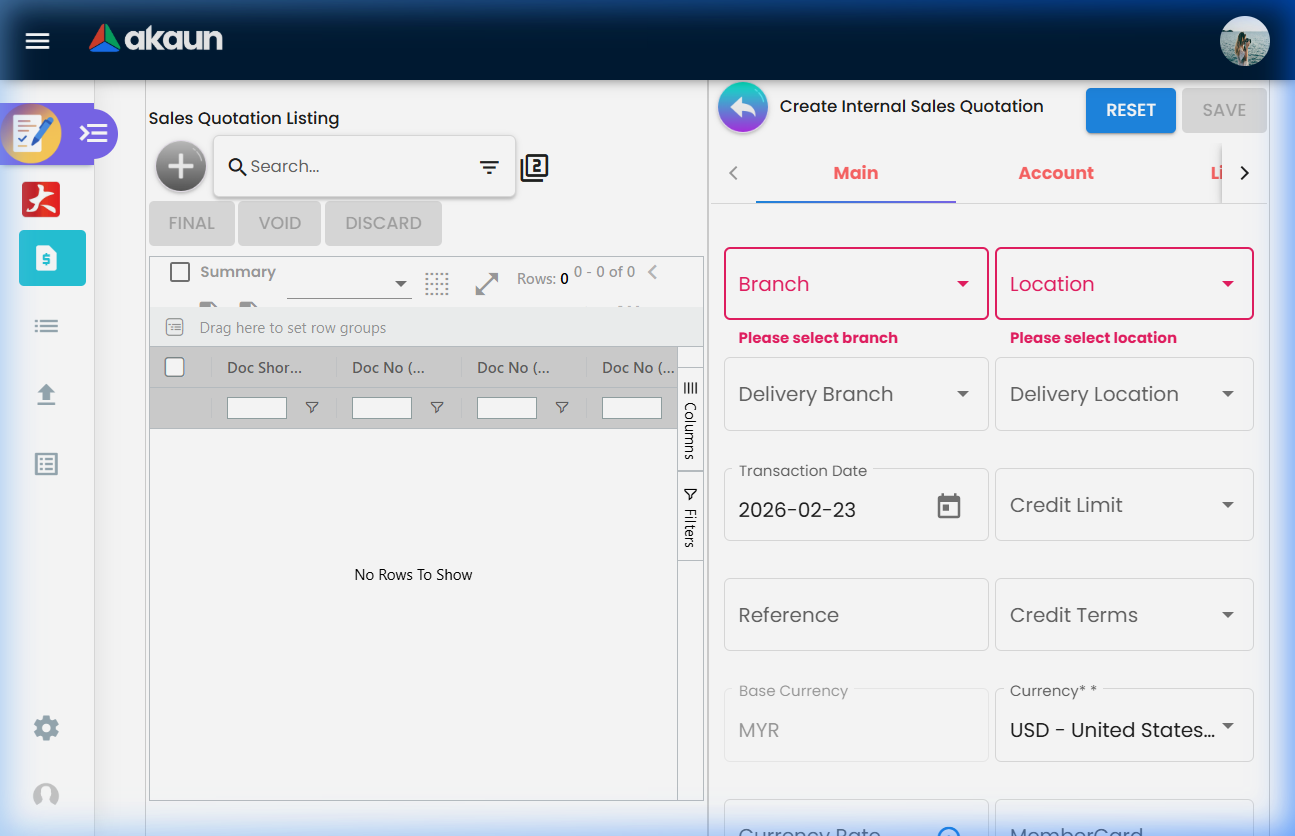Open Settings via the gear icon
The height and width of the screenshot is (836, 1295).
click(x=46, y=728)
